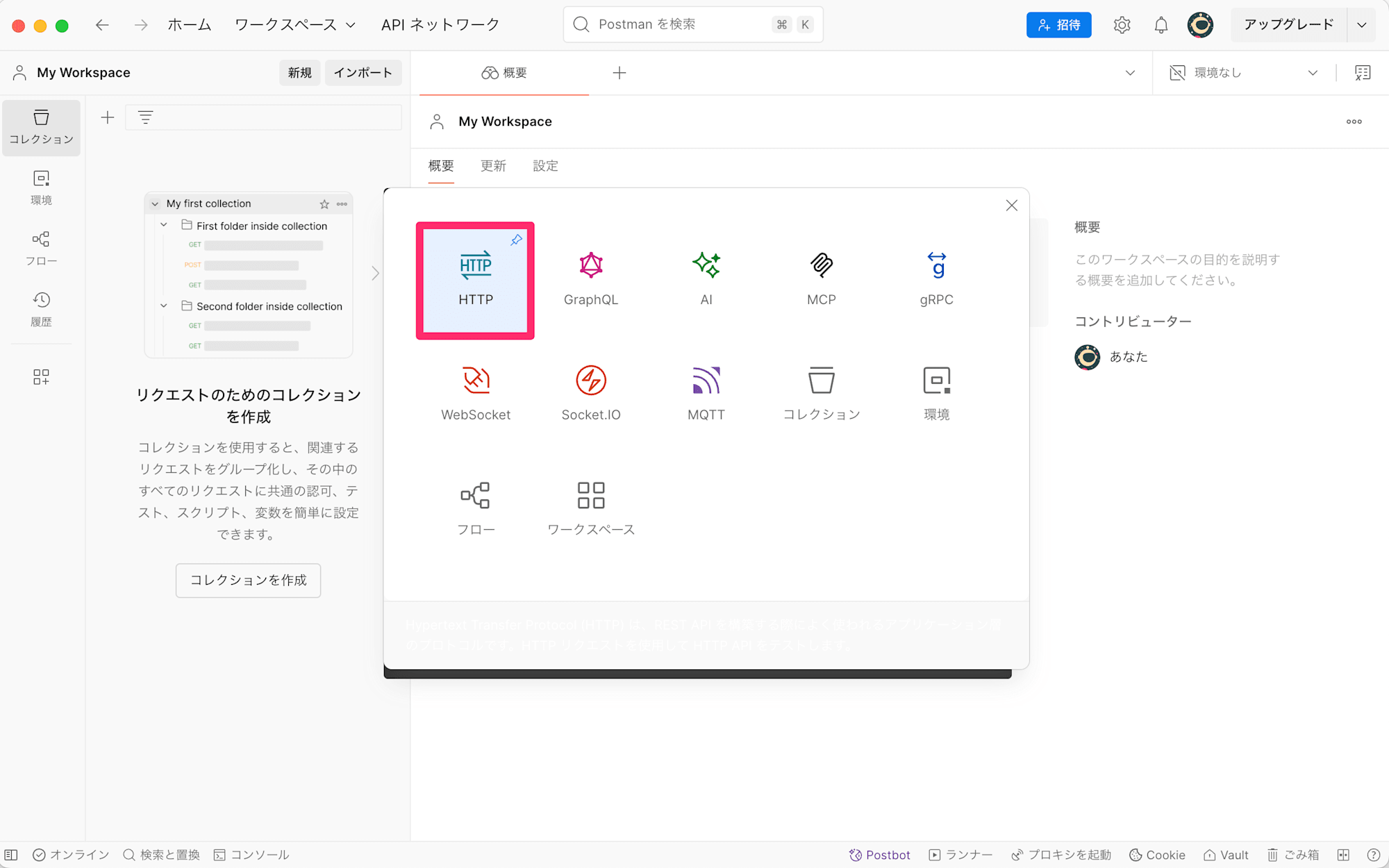Screen dimensions: 1389x868
Task: Create a new コレクション from the dialog
Action: pyautogui.click(x=821, y=395)
